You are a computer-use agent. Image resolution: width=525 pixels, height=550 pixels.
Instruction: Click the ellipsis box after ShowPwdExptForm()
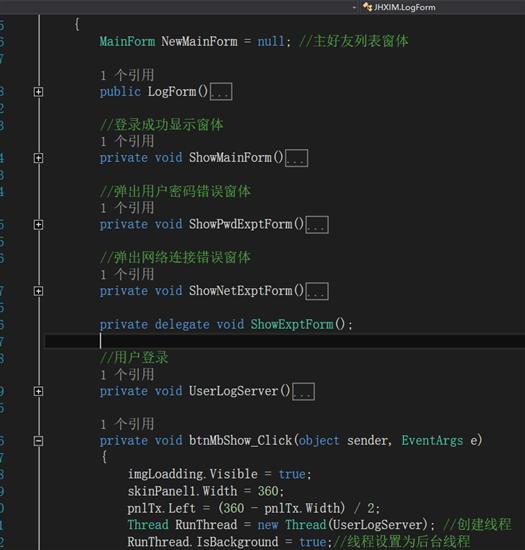click(x=317, y=225)
